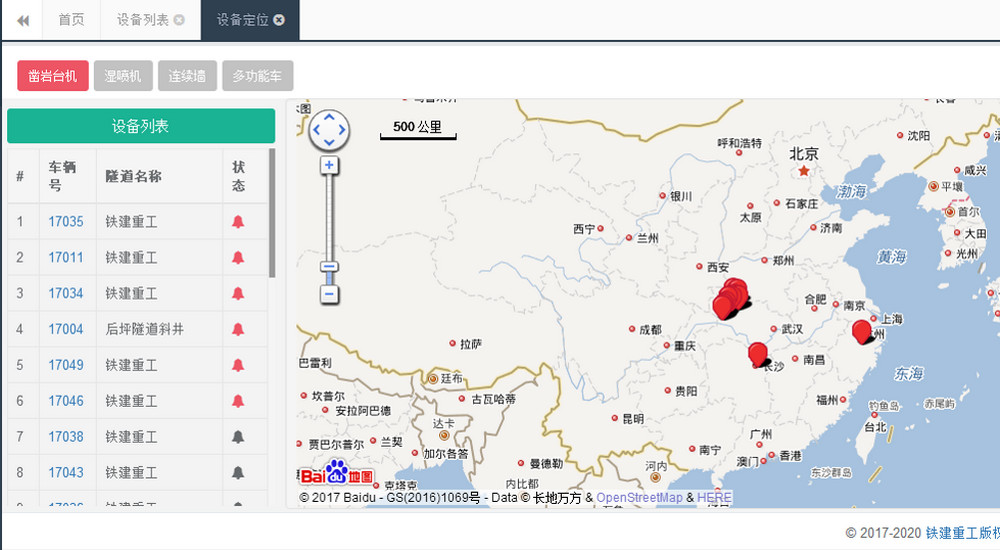Click the device list vertical scrollbar

272,212
